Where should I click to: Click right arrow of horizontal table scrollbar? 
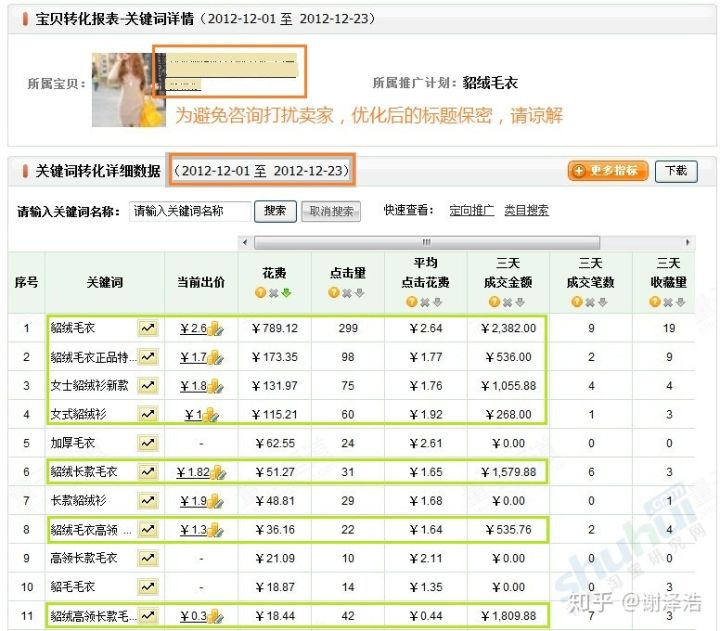click(688, 242)
